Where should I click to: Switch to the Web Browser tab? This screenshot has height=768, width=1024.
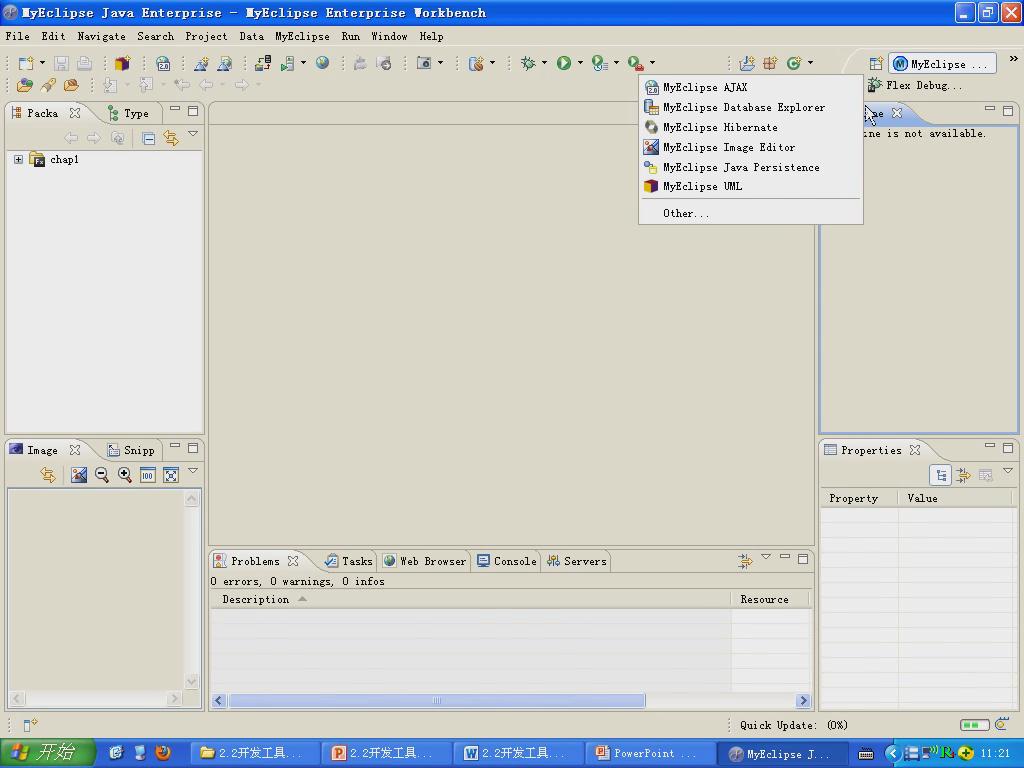point(425,561)
